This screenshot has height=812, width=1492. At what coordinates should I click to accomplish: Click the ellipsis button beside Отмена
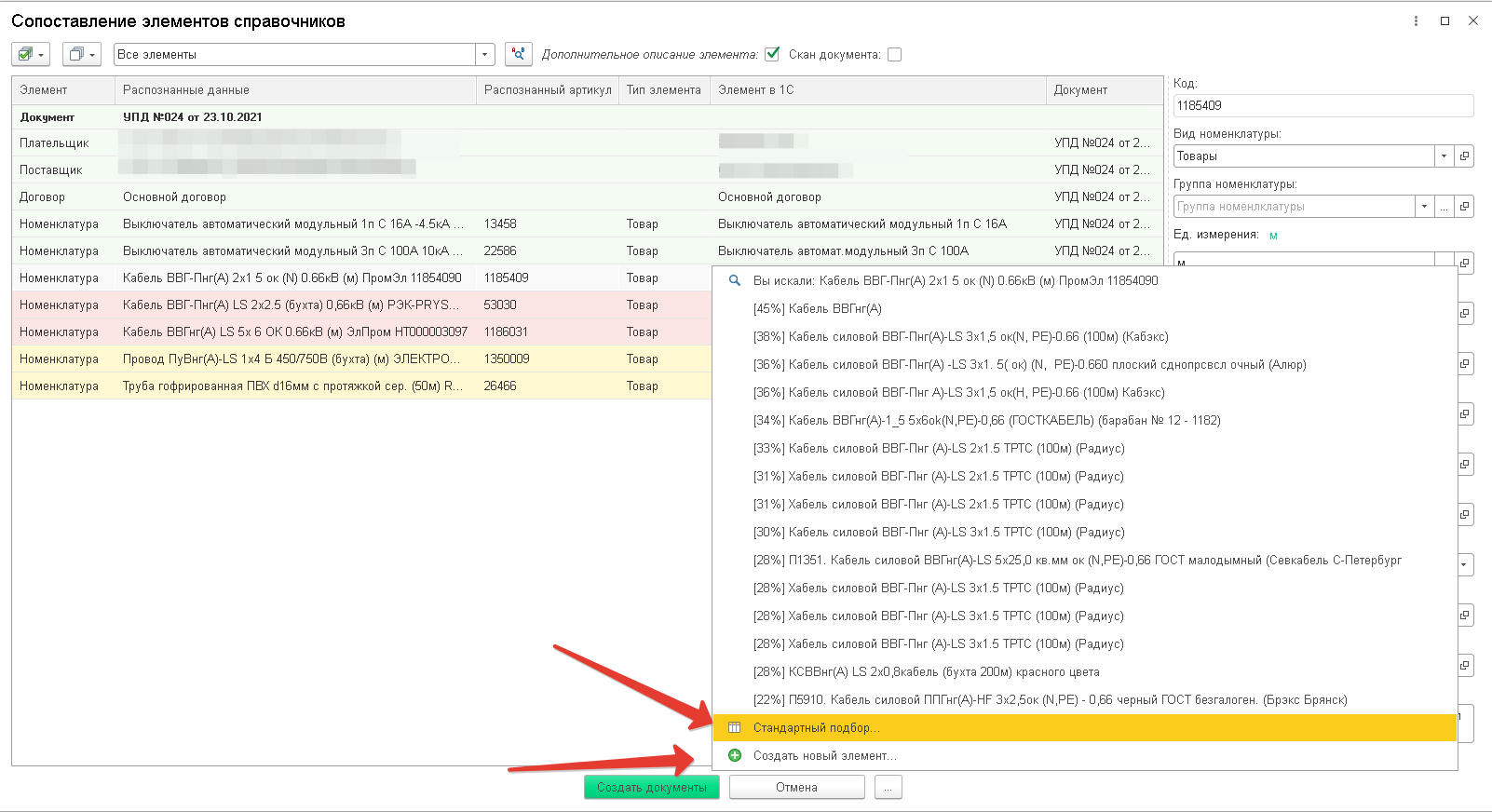pyautogui.click(x=888, y=787)
